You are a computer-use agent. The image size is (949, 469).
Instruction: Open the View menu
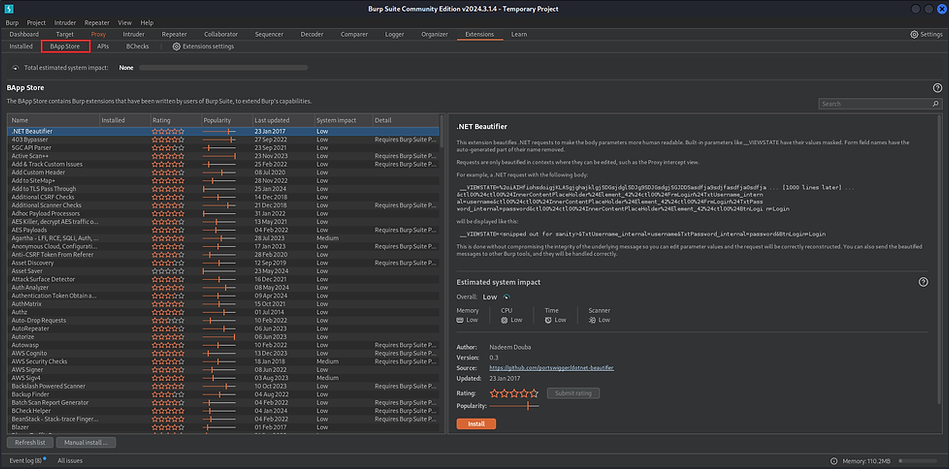tap(125, 22)
